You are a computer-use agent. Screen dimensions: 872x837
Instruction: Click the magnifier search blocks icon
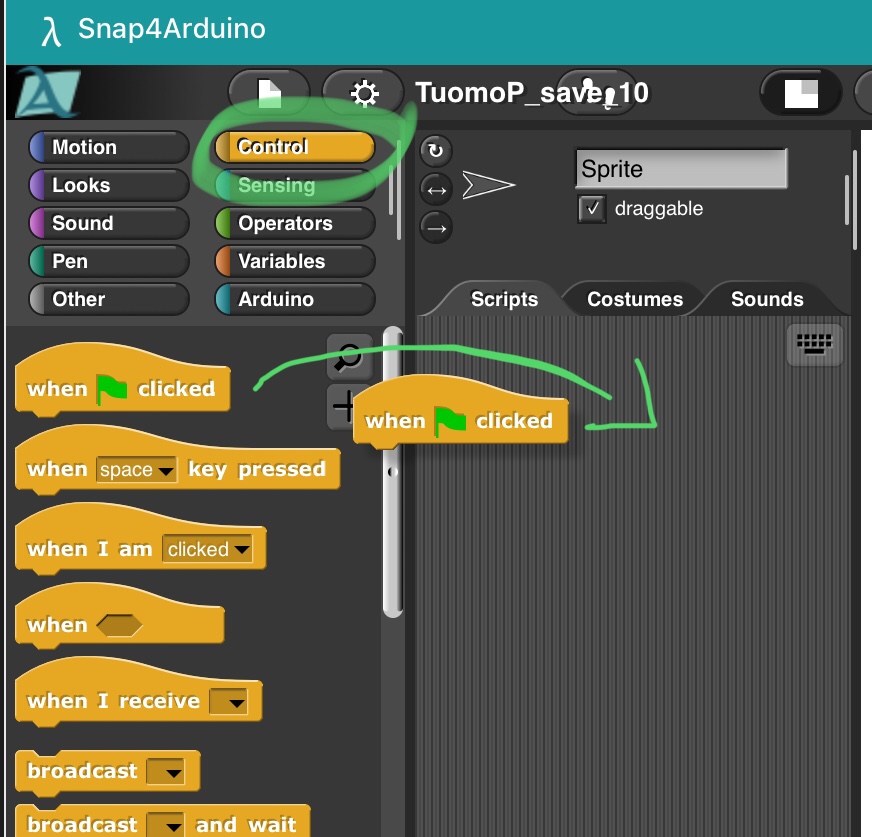pos(349,354)
